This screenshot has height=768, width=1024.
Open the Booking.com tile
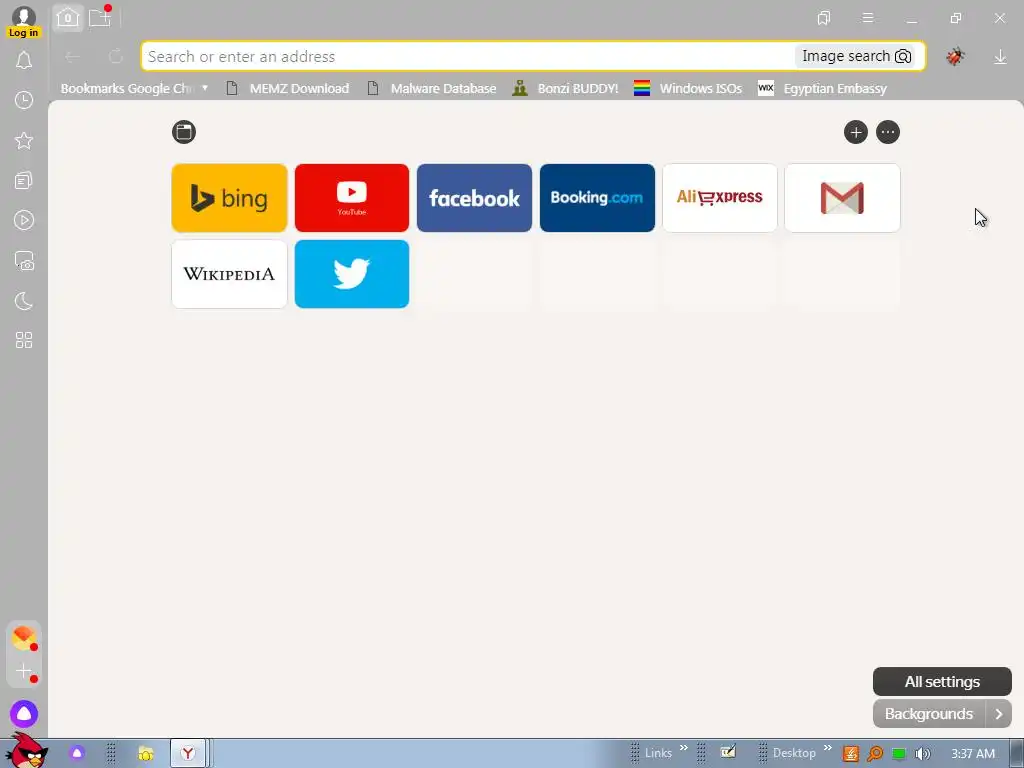[597, 198]
